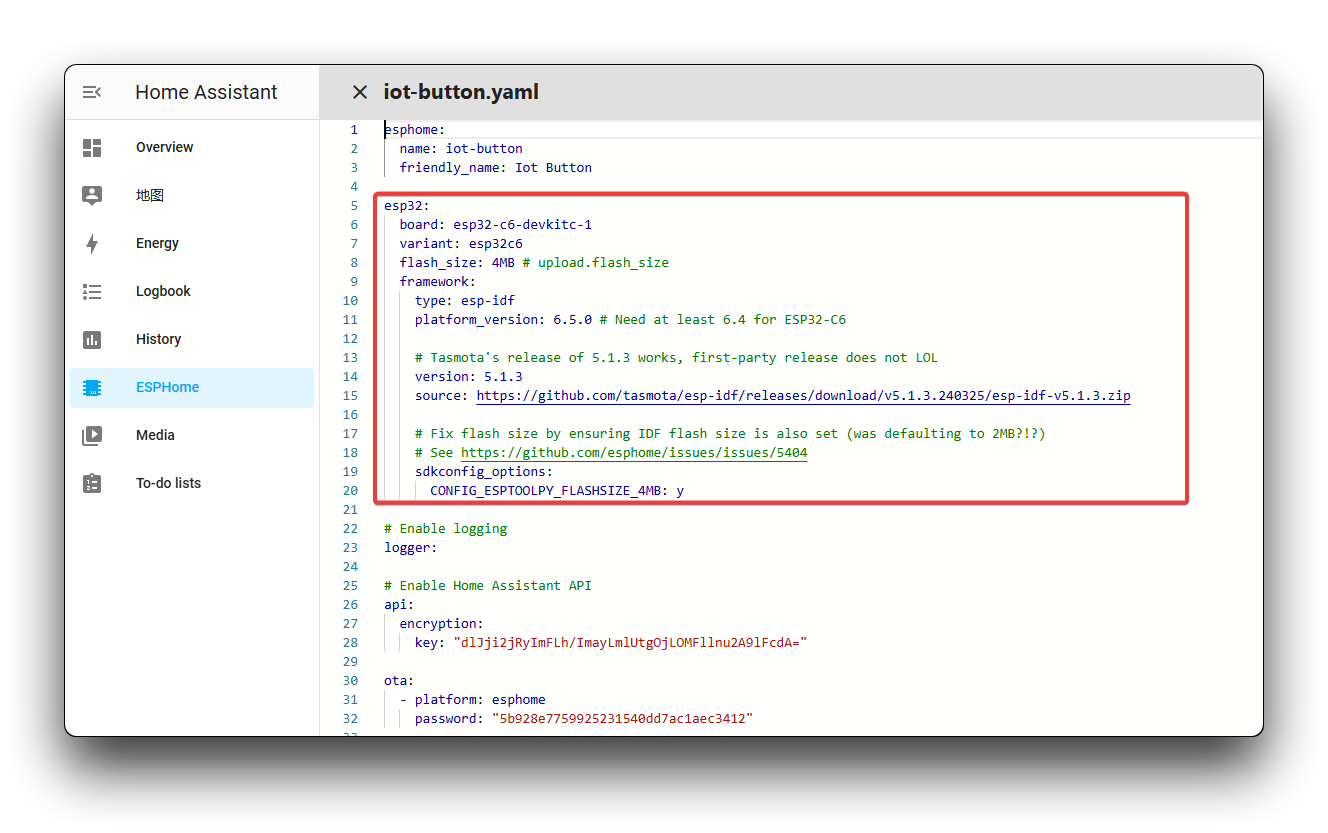Place cursor on 'esp32:' line
This screenshot has height=833, width=1328.
click(407, 205)
